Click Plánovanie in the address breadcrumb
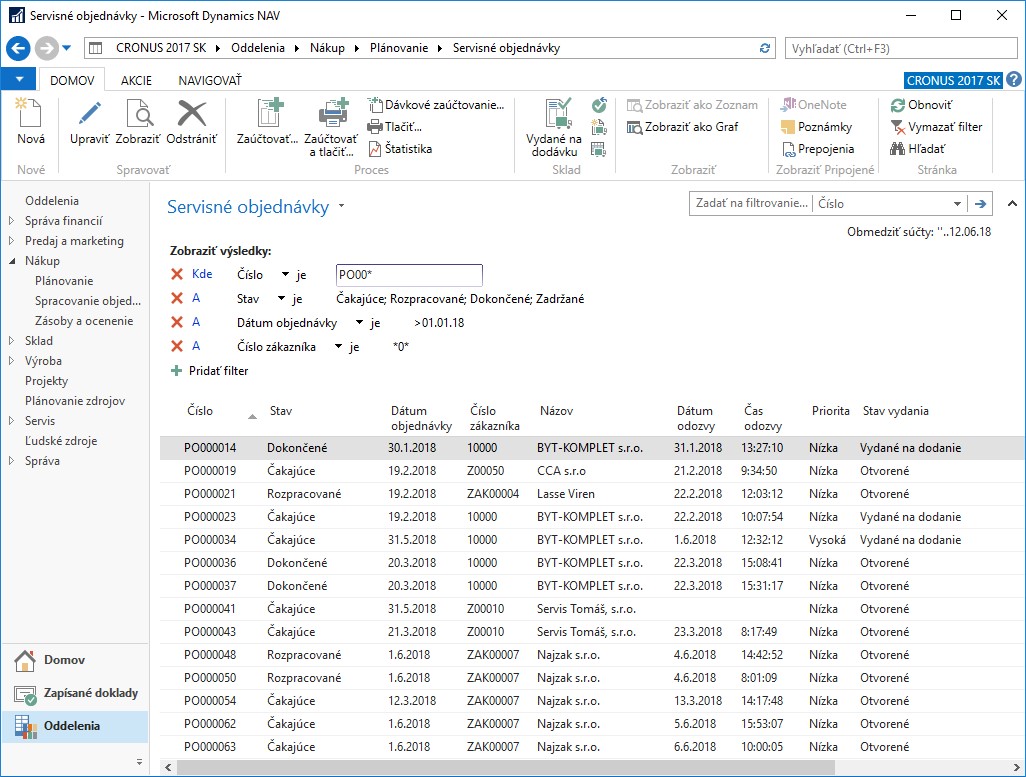This screenshot has height=777, width=1026. [398, 48]
